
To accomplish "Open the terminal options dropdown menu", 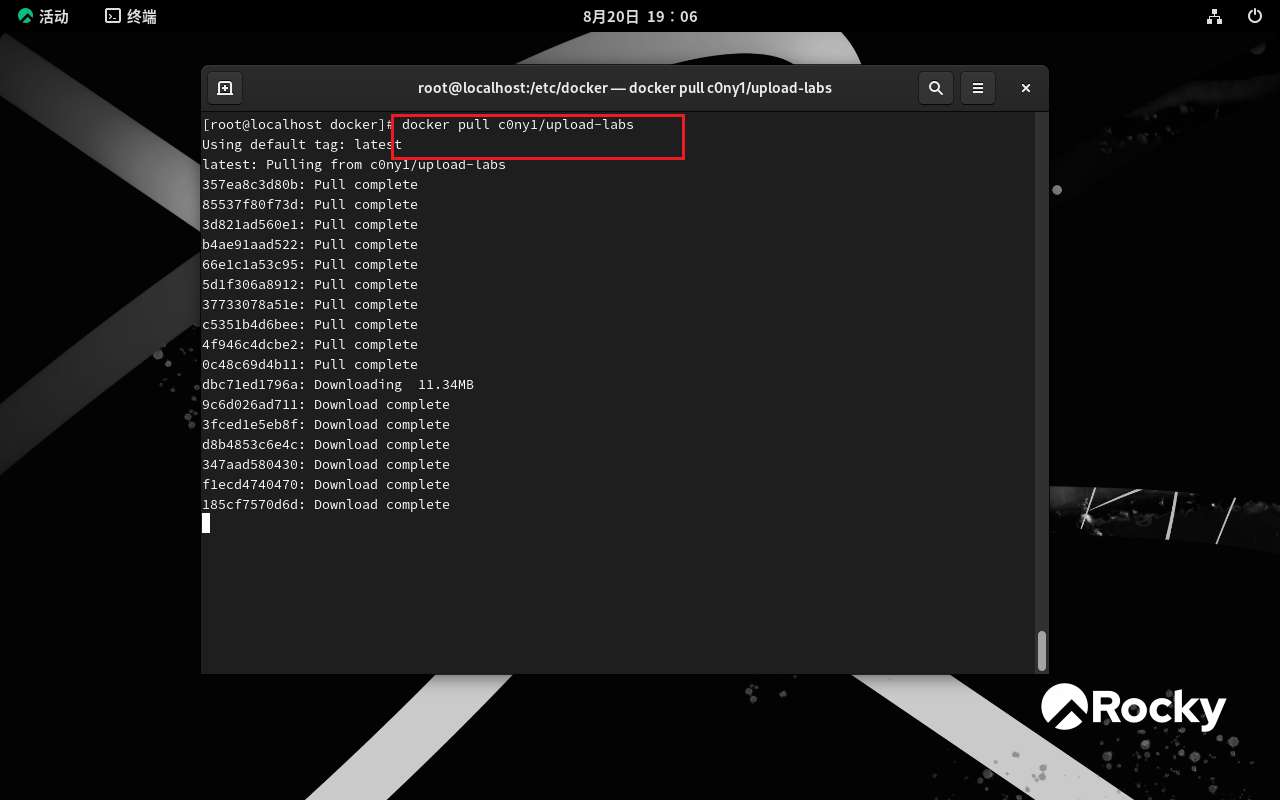I will point(978,88).
